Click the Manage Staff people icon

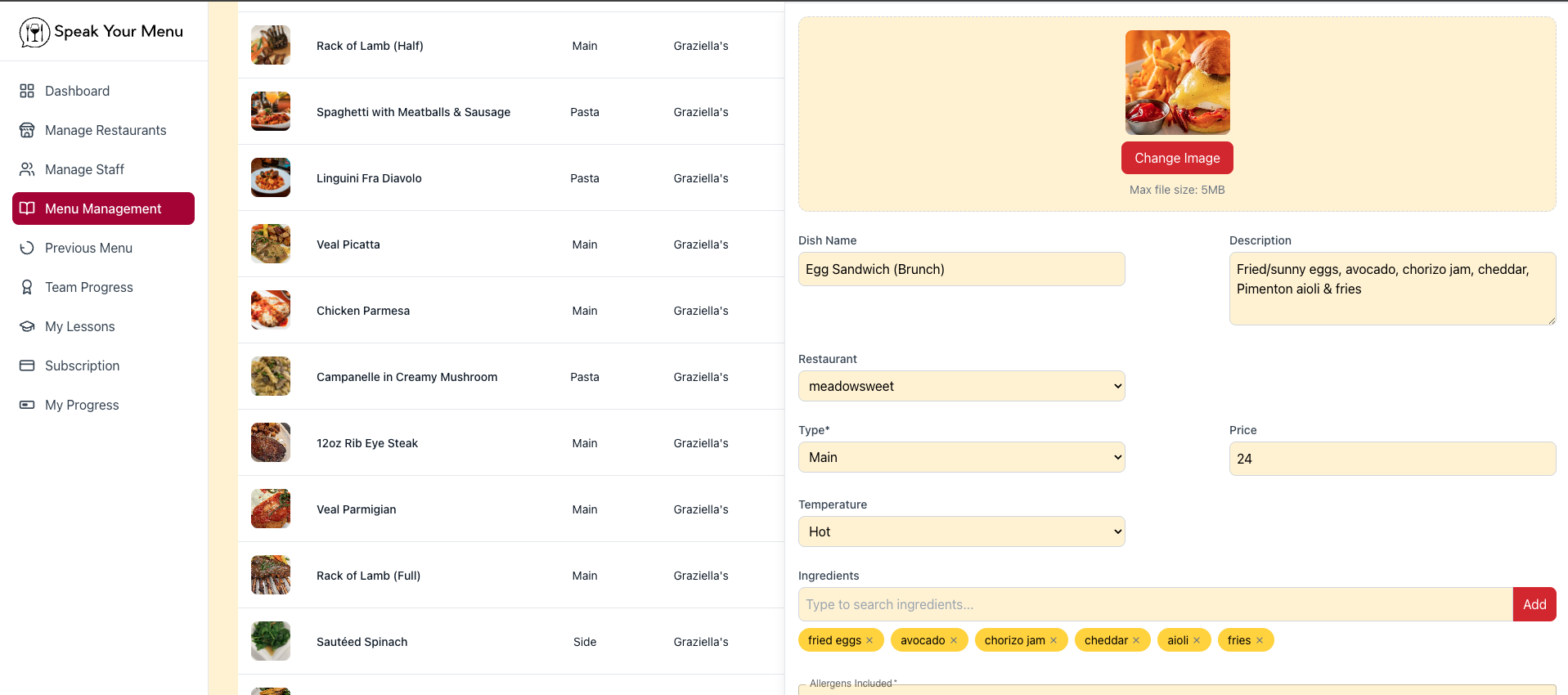pos(27,169)
